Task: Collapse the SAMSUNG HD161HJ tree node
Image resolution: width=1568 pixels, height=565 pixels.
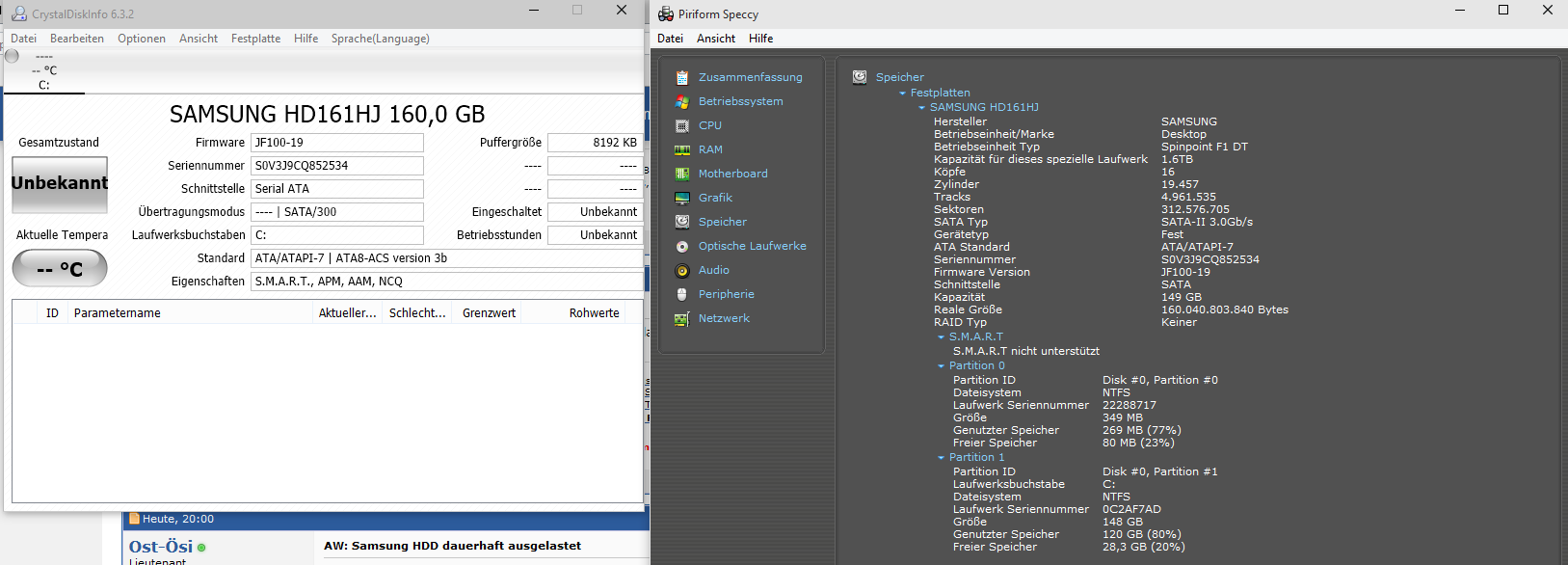Action: [922, 108]
